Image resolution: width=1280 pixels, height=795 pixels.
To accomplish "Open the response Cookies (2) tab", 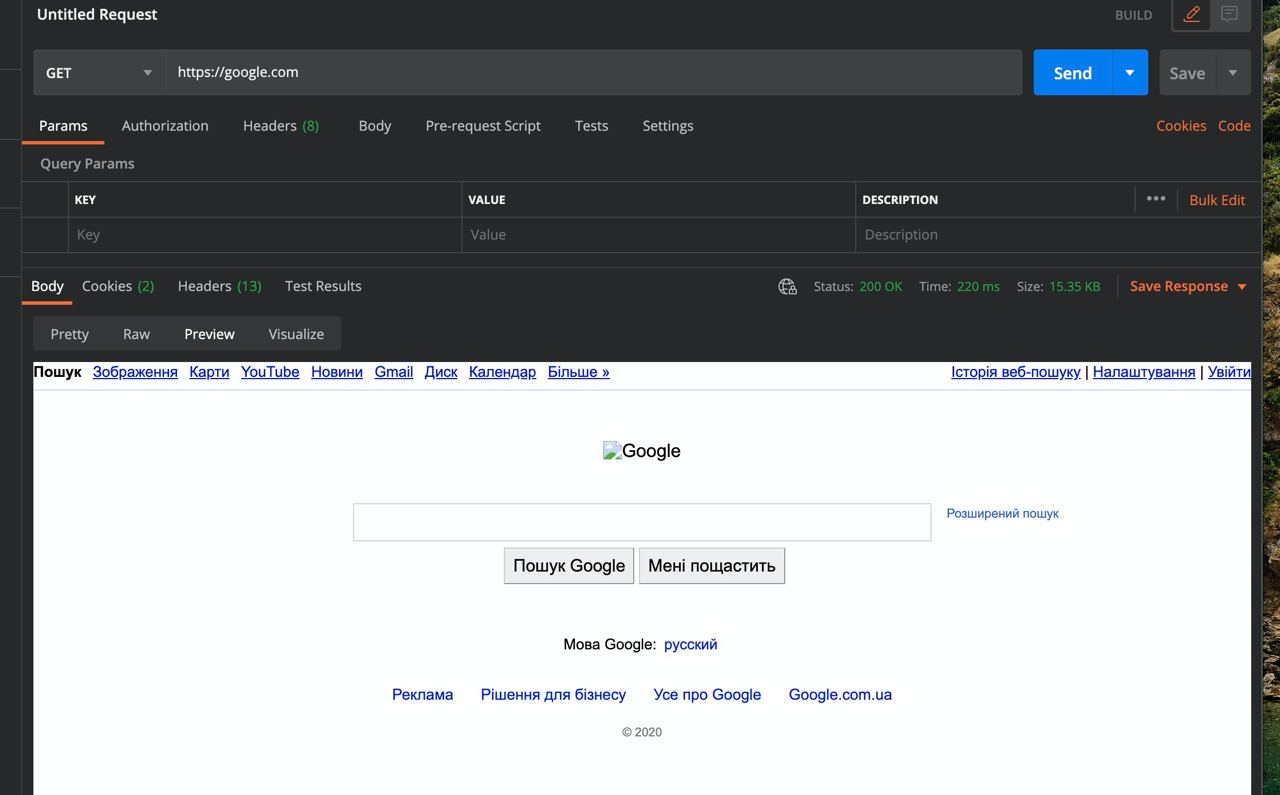I will 118,286.
